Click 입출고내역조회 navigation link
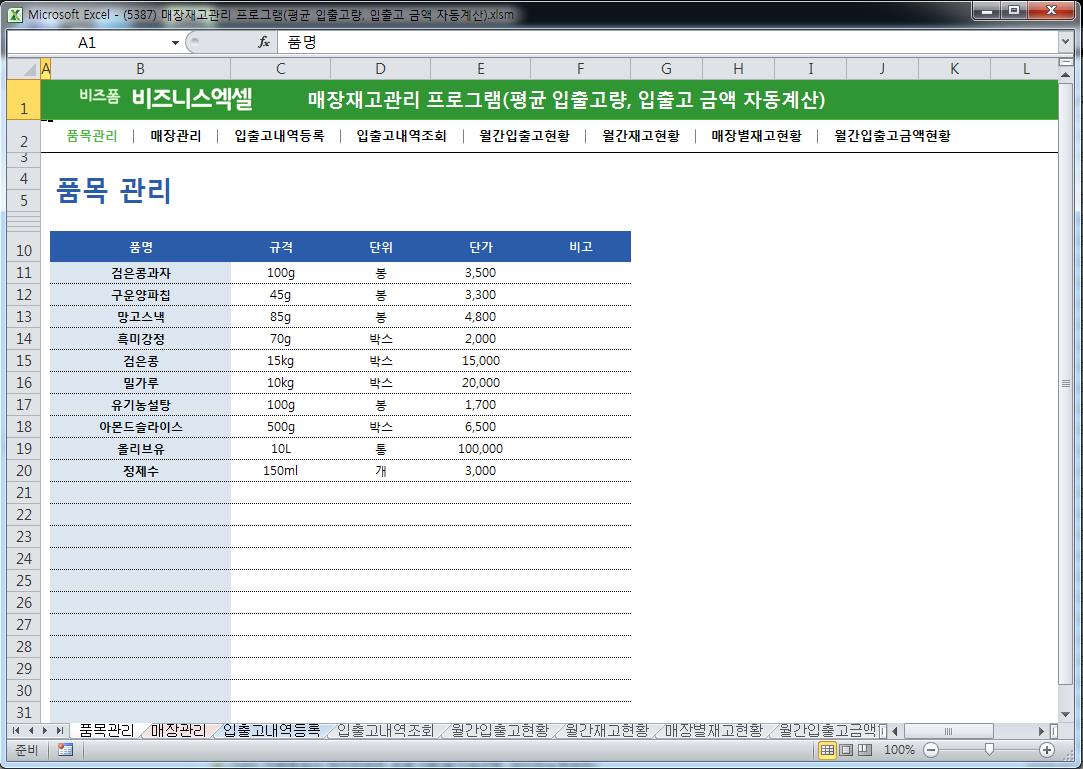The image size is (1083, 769). tap(401, 136)
